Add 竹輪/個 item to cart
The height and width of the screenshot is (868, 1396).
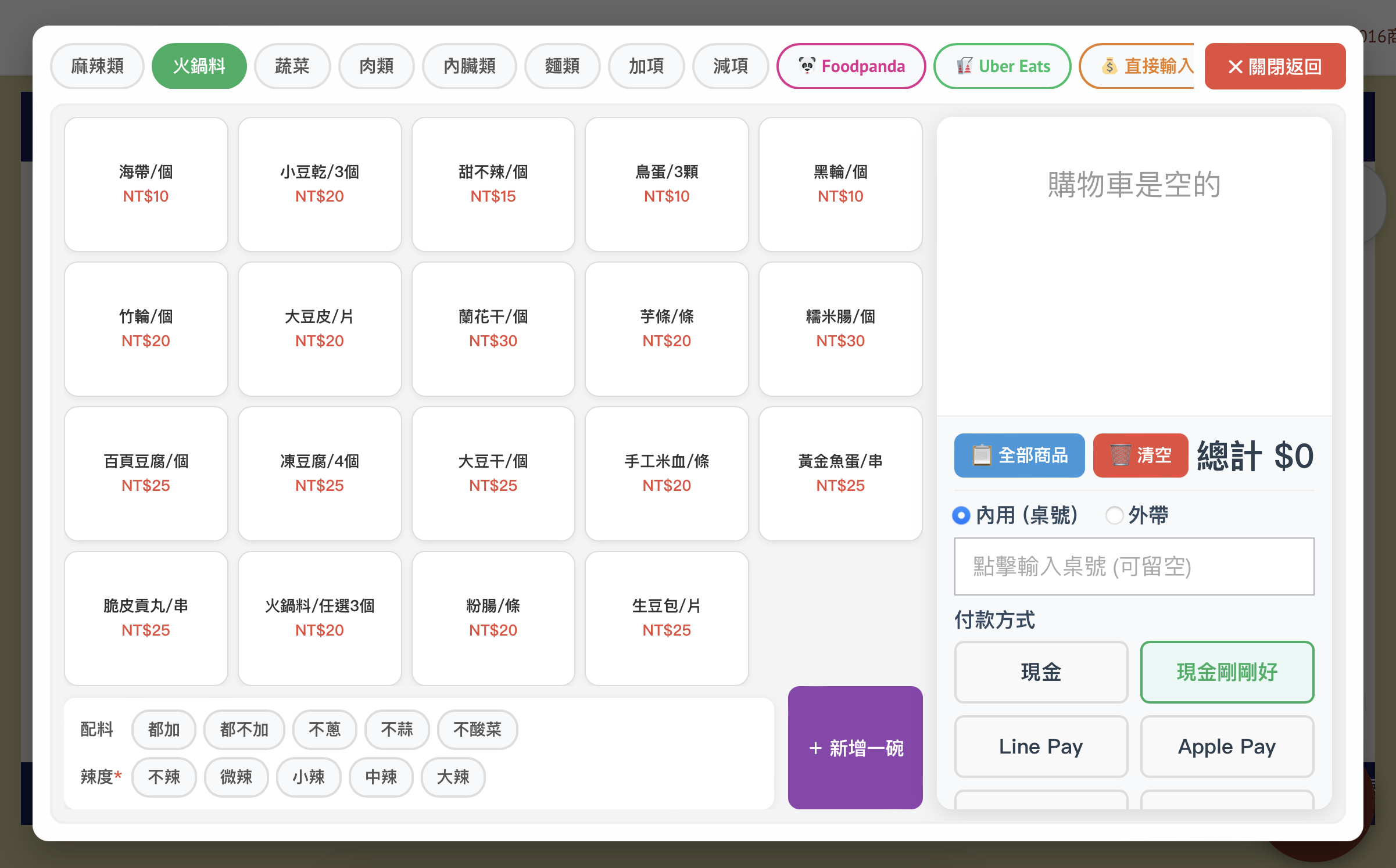tap(146, 329)
